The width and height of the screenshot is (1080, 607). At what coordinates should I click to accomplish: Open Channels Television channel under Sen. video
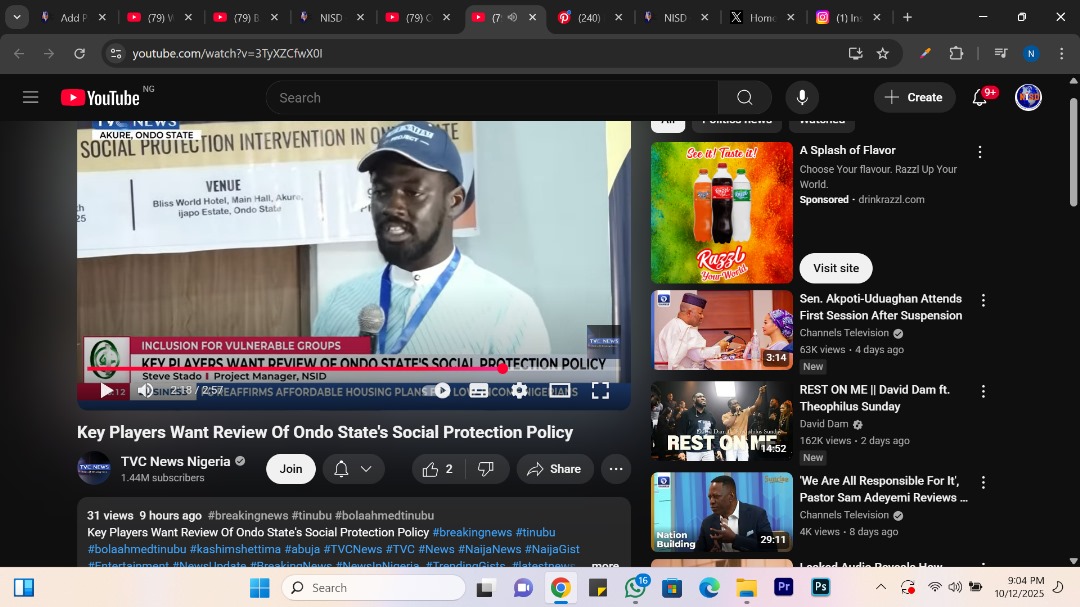(844, 333)
